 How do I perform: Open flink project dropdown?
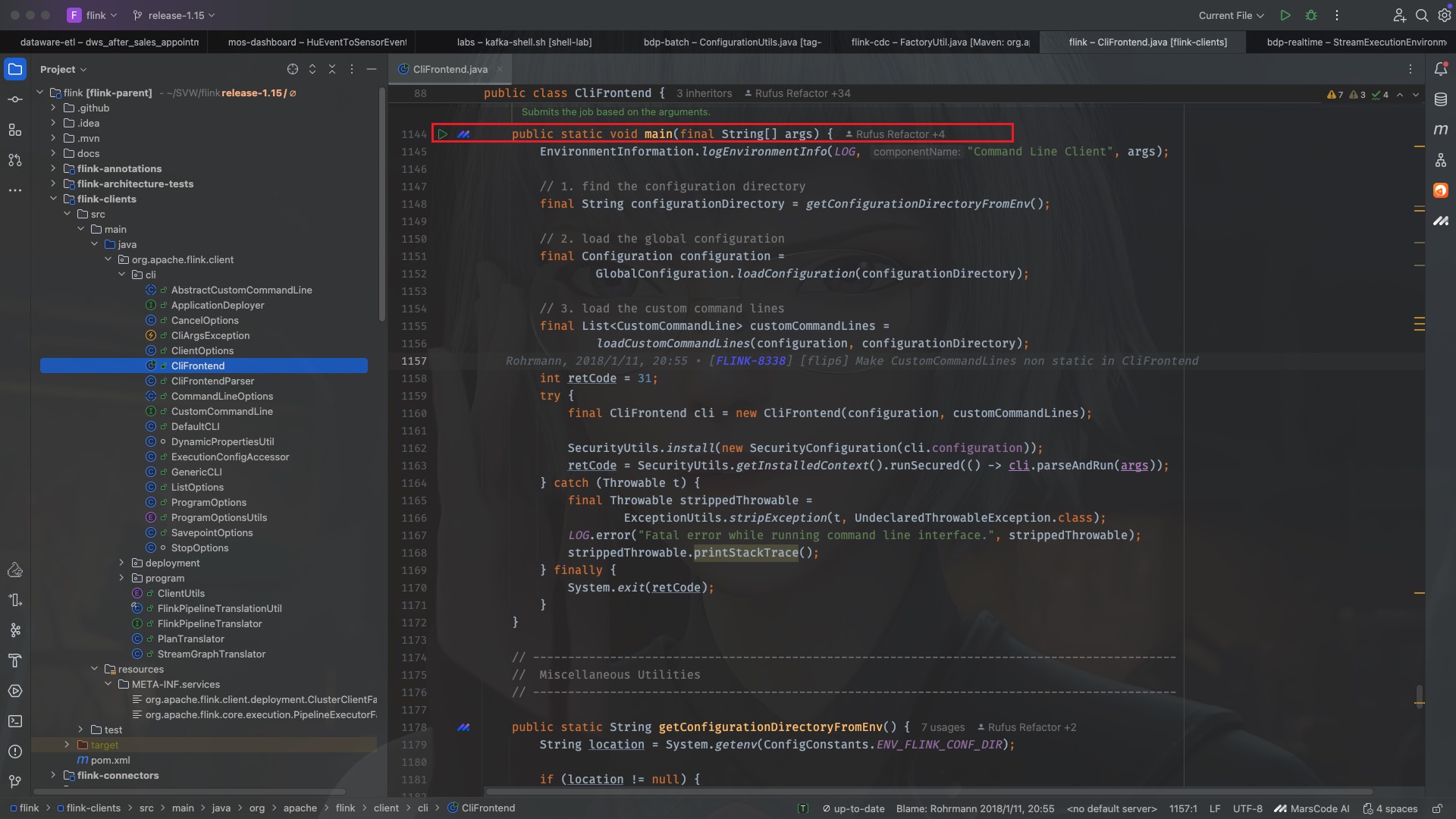(x=94, y=15)
